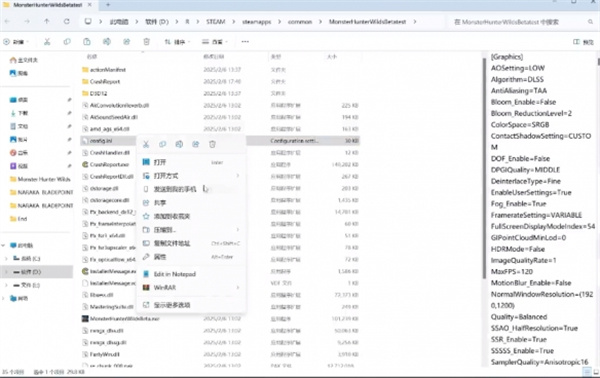Click the Size column header
600x378 pixels.
pyautogui.click(x=331, y=57)
